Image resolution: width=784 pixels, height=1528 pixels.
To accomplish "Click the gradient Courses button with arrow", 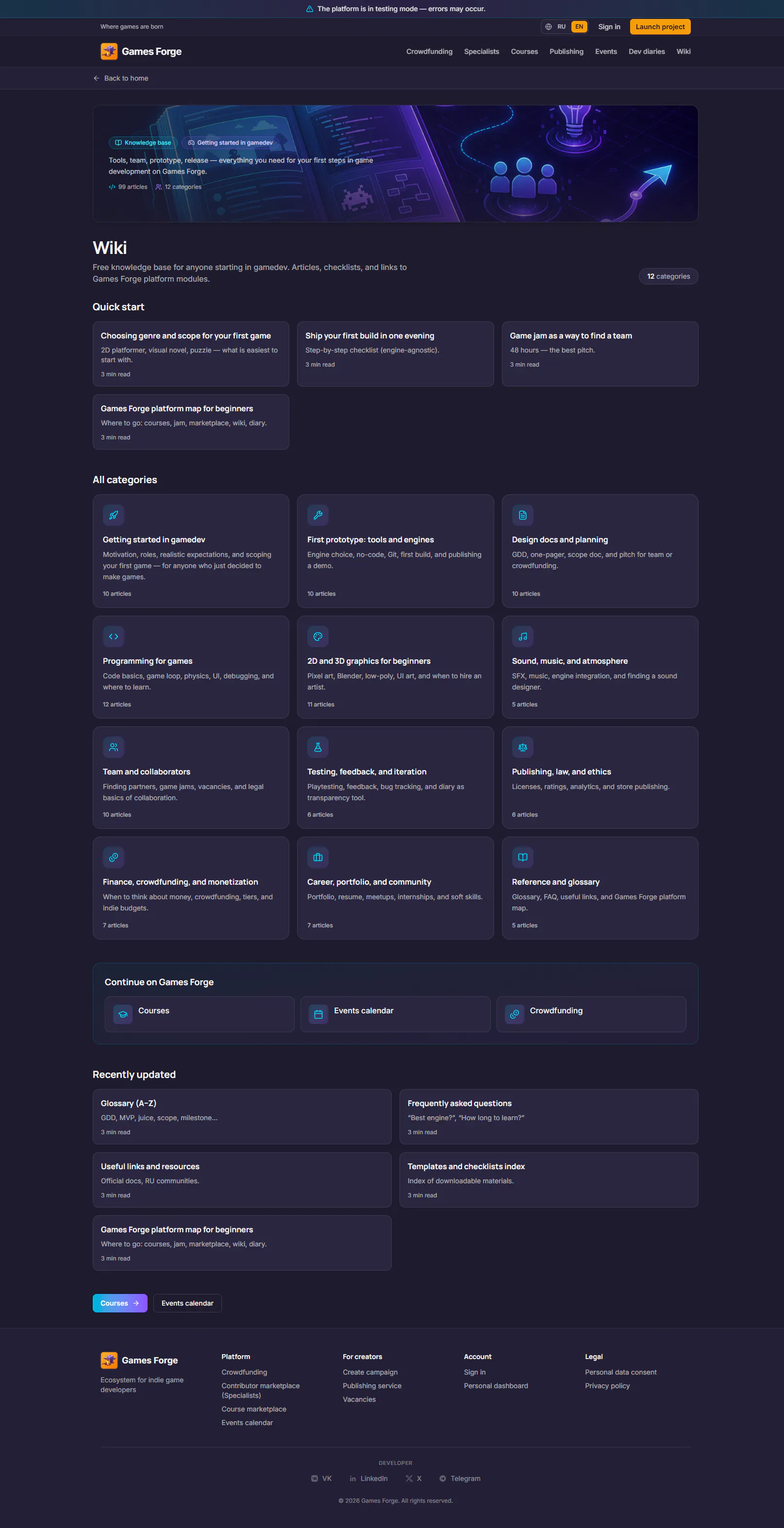I will coord(120,1303).
